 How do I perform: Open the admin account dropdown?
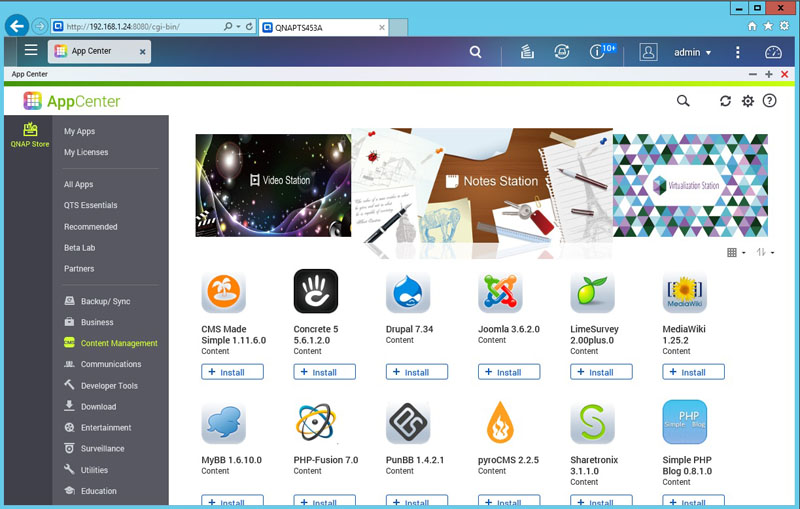pos(692,52)
